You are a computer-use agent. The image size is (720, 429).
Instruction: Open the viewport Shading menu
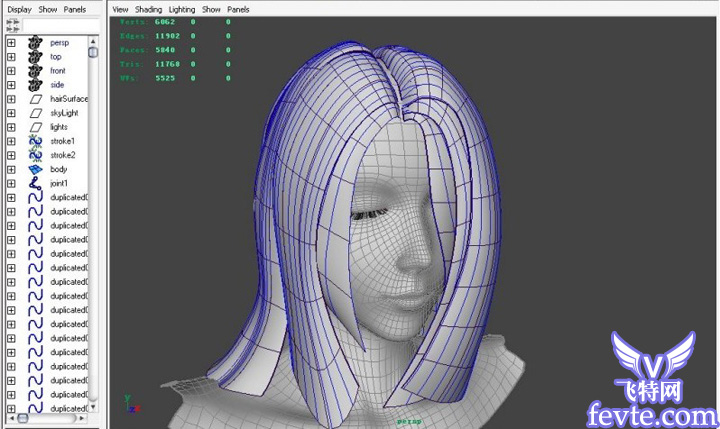[x=148, y=9]
